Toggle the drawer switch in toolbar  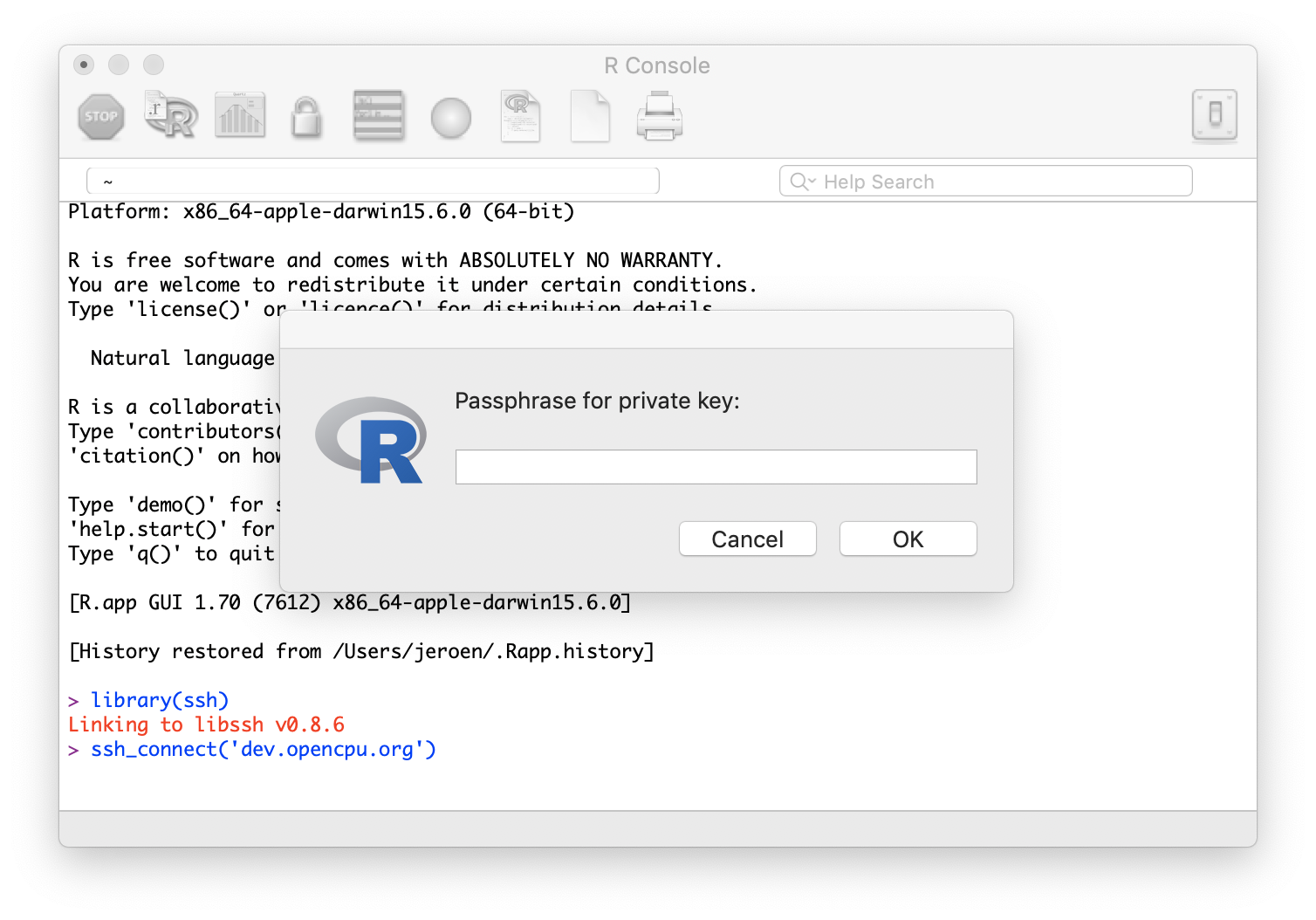tap(1214, 115)
